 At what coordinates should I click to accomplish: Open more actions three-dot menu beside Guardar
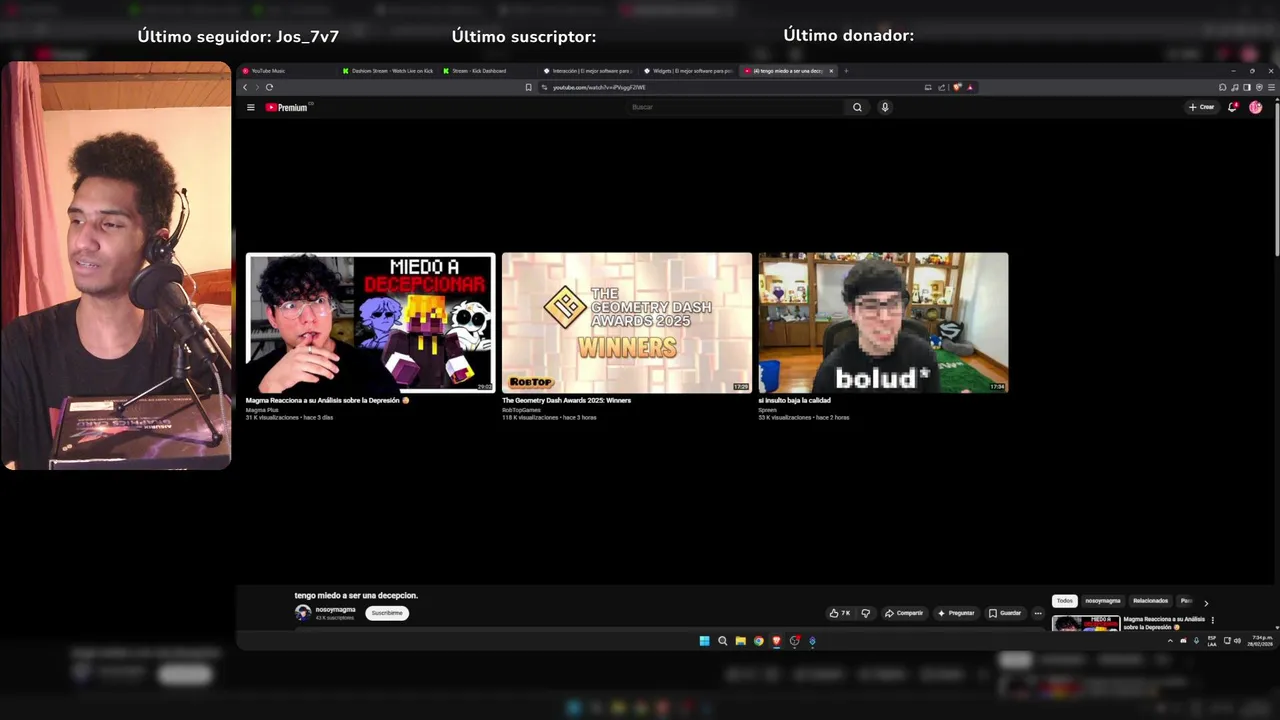click(1038, 613)
